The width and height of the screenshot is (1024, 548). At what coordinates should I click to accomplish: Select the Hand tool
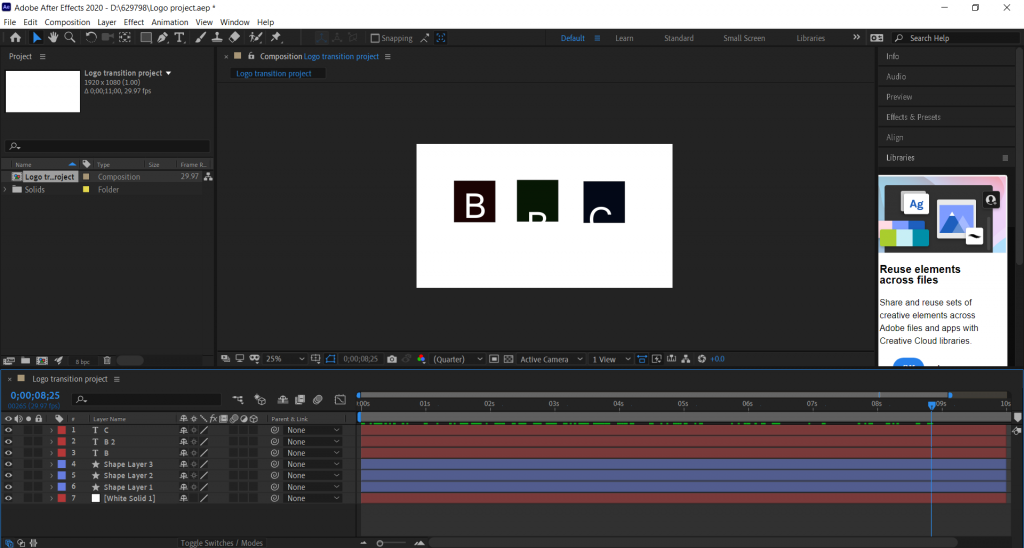pos(53,38)
